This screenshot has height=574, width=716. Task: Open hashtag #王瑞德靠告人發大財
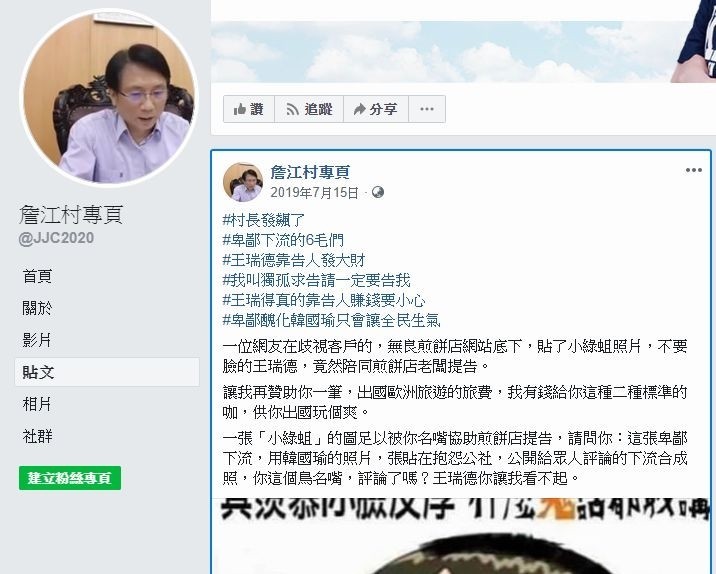coord(294,260)
